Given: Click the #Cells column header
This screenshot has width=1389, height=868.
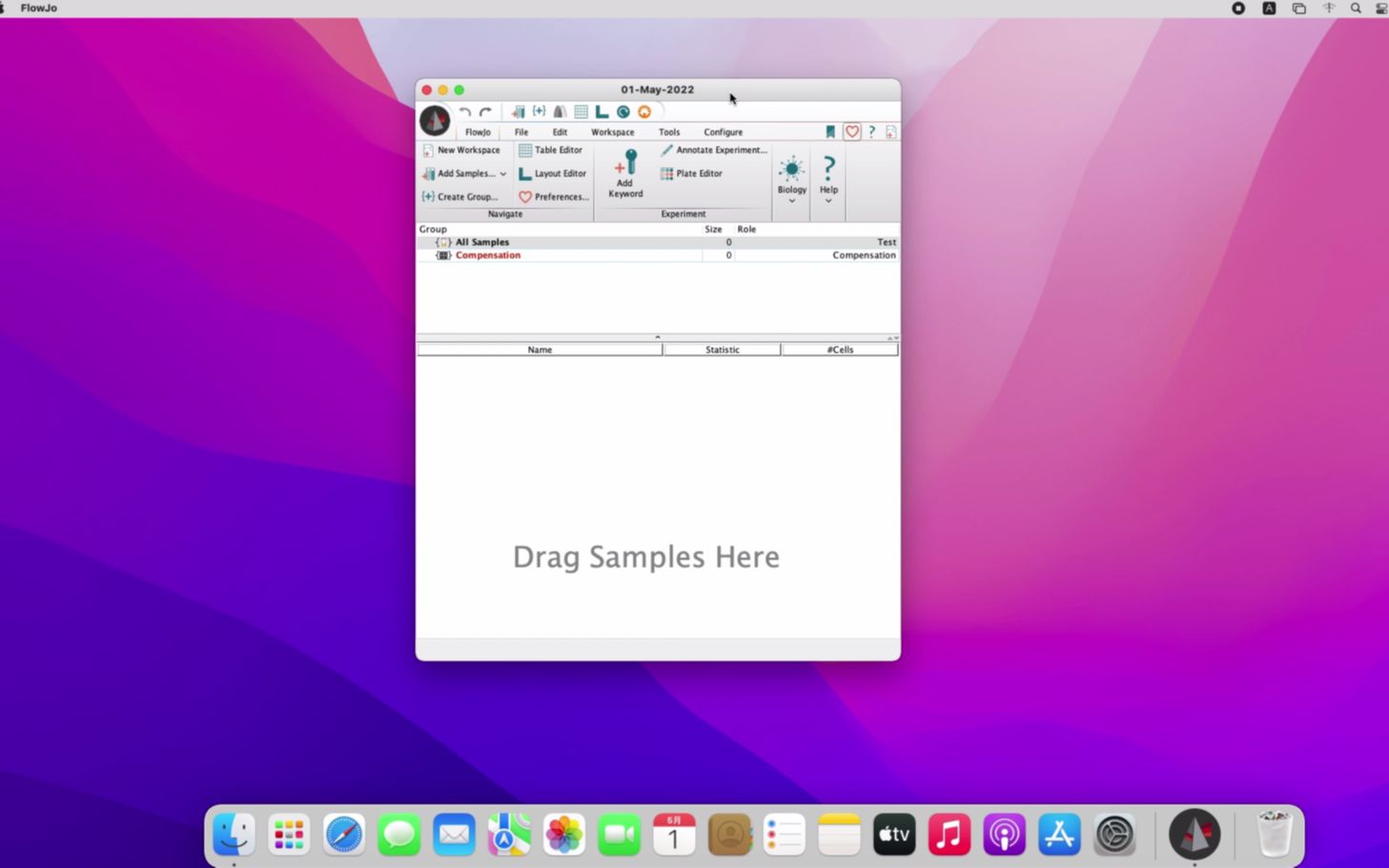Looking at the screenshot, I should [x=840, y=350].
